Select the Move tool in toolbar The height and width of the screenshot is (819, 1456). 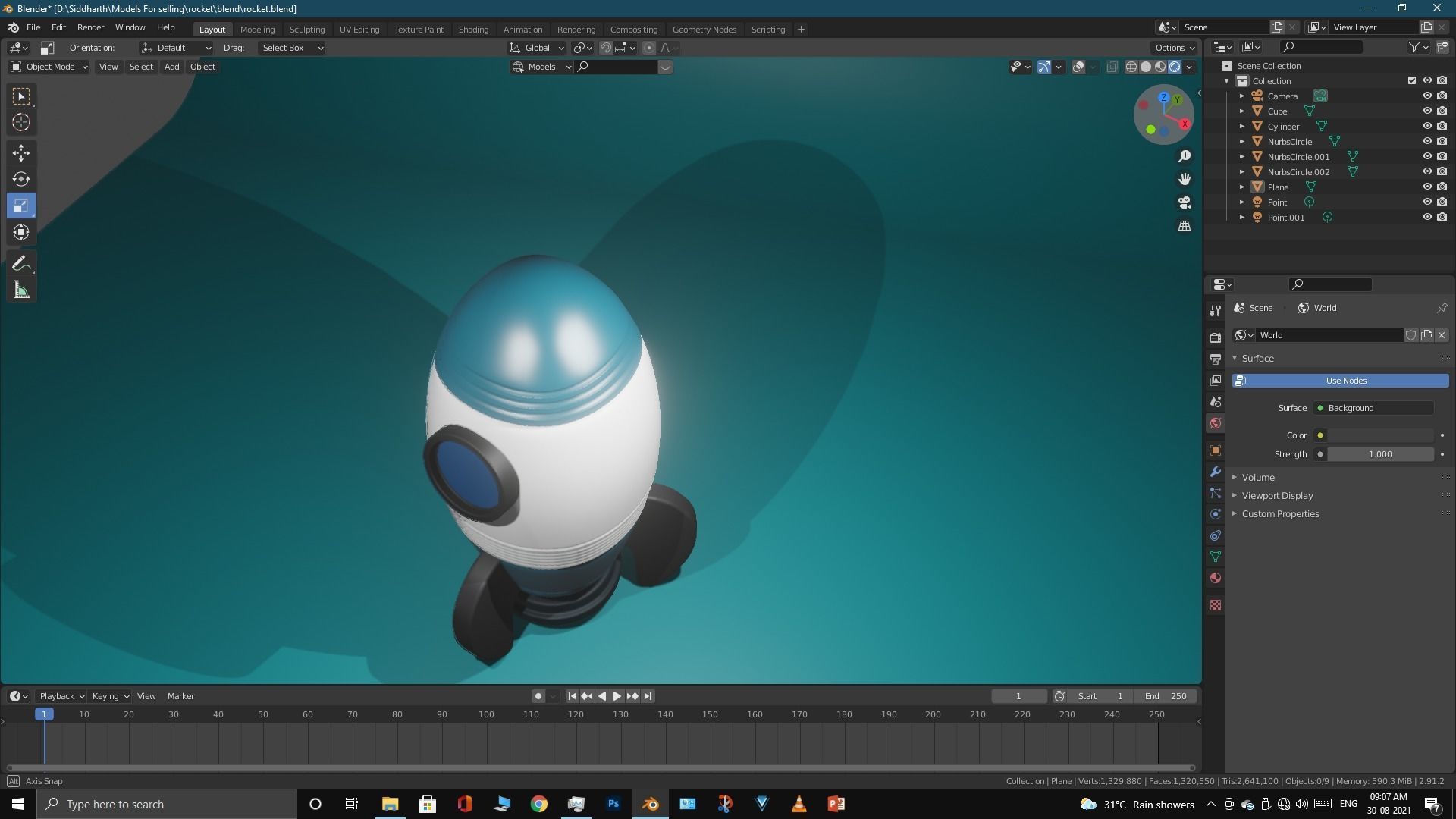[21, 152]
